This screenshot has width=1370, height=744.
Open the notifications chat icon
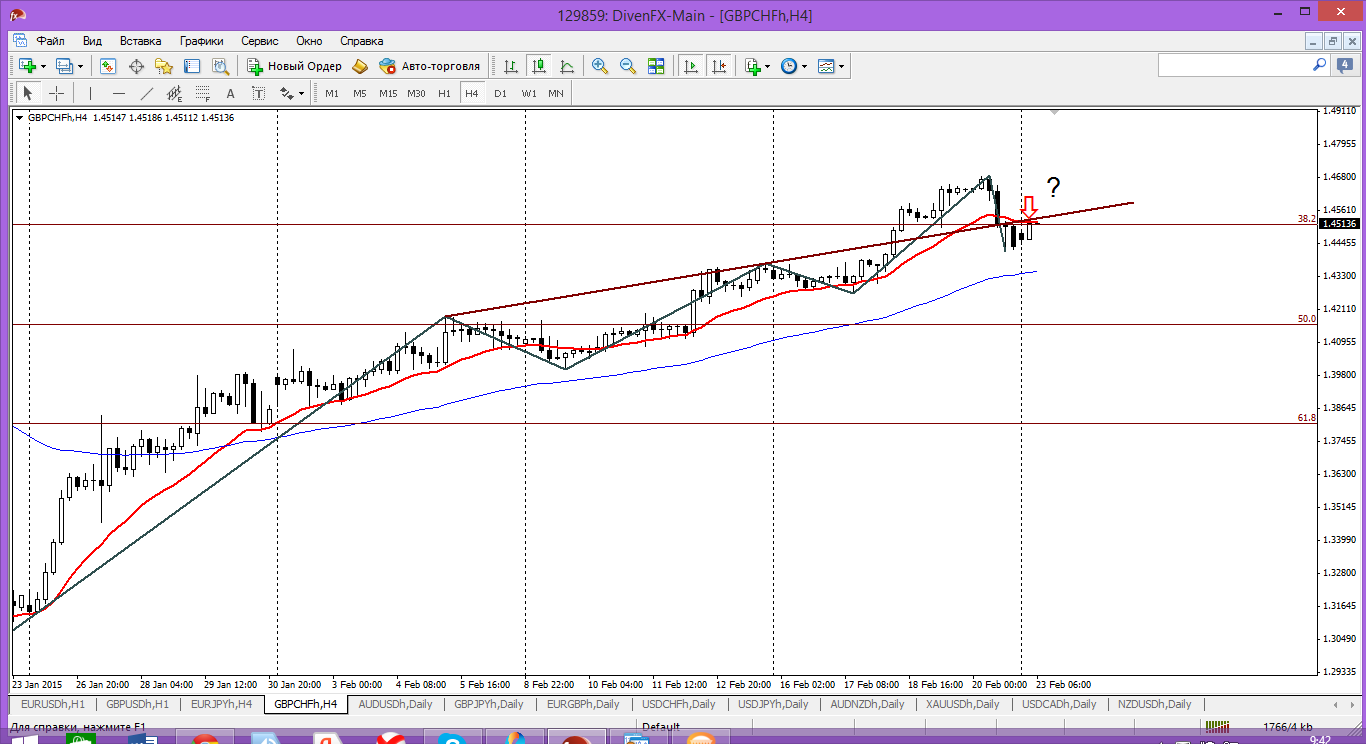[1345, 65]
